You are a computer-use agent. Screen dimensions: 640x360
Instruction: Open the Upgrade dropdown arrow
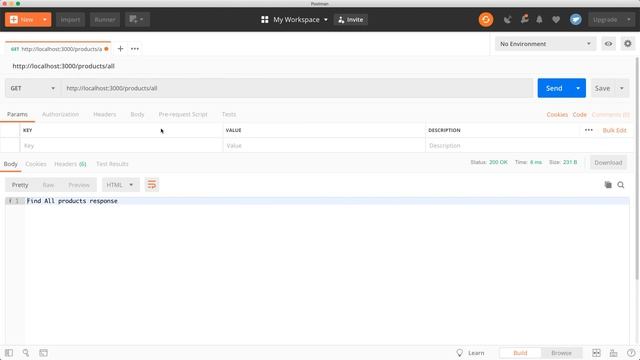[x=629, y=20]
